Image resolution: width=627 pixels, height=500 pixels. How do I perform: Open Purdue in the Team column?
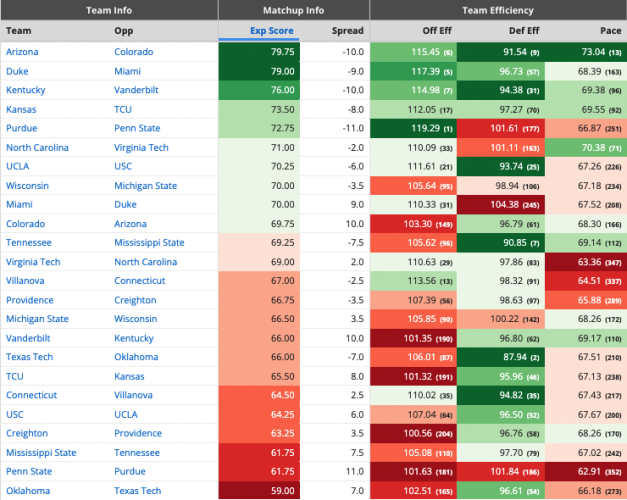[x=22, y=128]
